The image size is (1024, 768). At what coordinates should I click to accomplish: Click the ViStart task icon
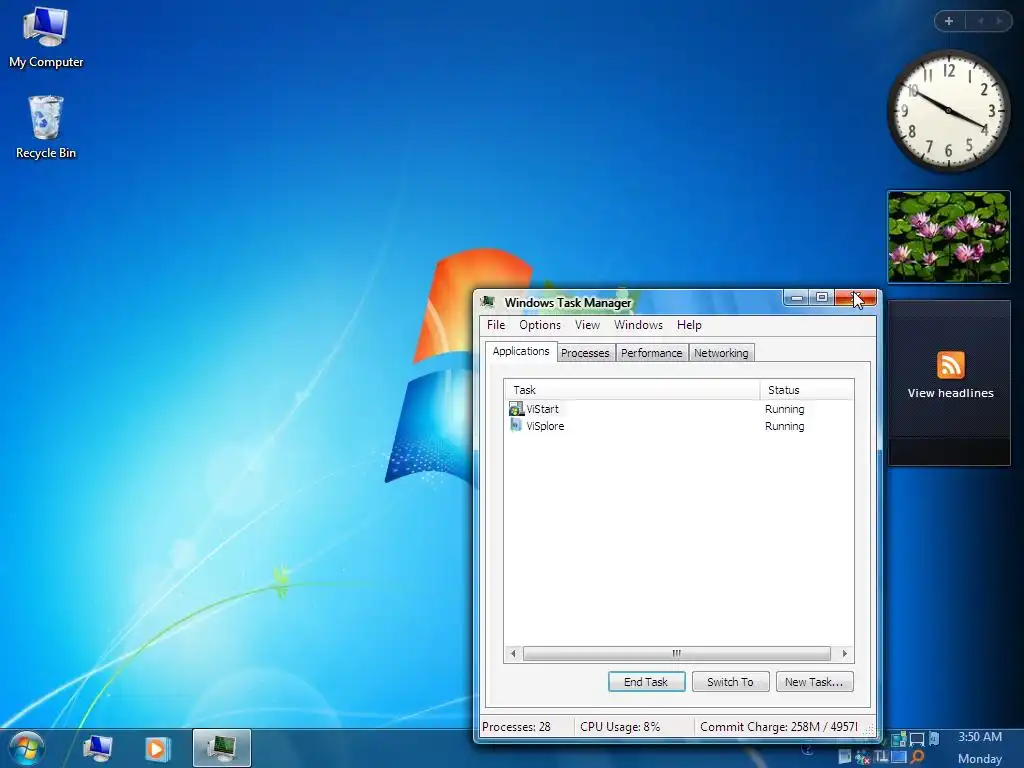coord(516,409)
